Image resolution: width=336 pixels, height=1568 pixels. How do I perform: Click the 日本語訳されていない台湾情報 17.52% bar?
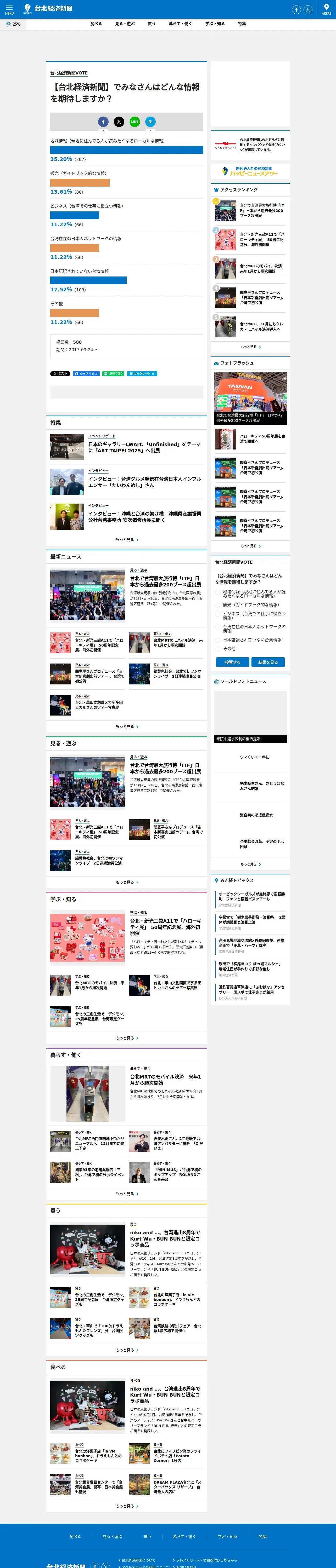88,281
